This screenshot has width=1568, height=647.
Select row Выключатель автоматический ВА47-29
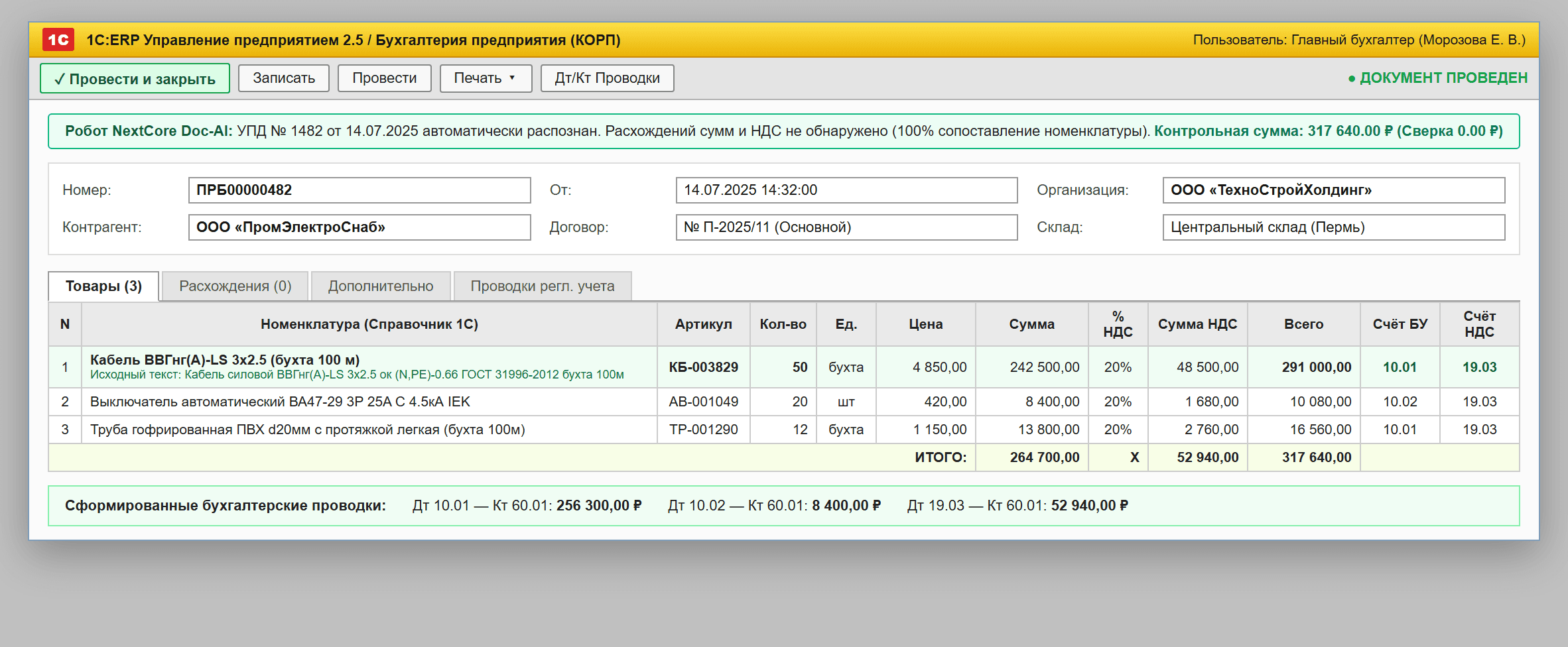(784, 402)
